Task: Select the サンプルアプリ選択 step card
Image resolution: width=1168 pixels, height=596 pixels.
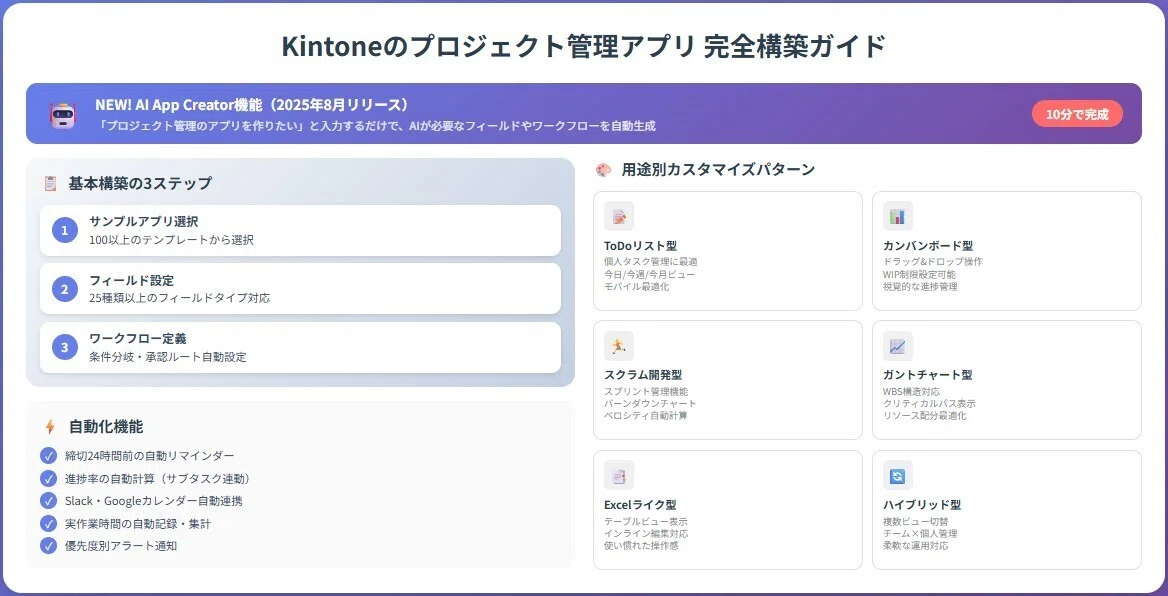Action: [300, 231]
